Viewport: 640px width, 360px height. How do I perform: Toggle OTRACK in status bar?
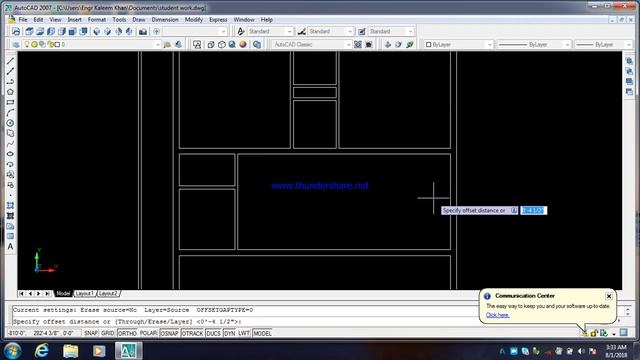(x=192, y=333)
